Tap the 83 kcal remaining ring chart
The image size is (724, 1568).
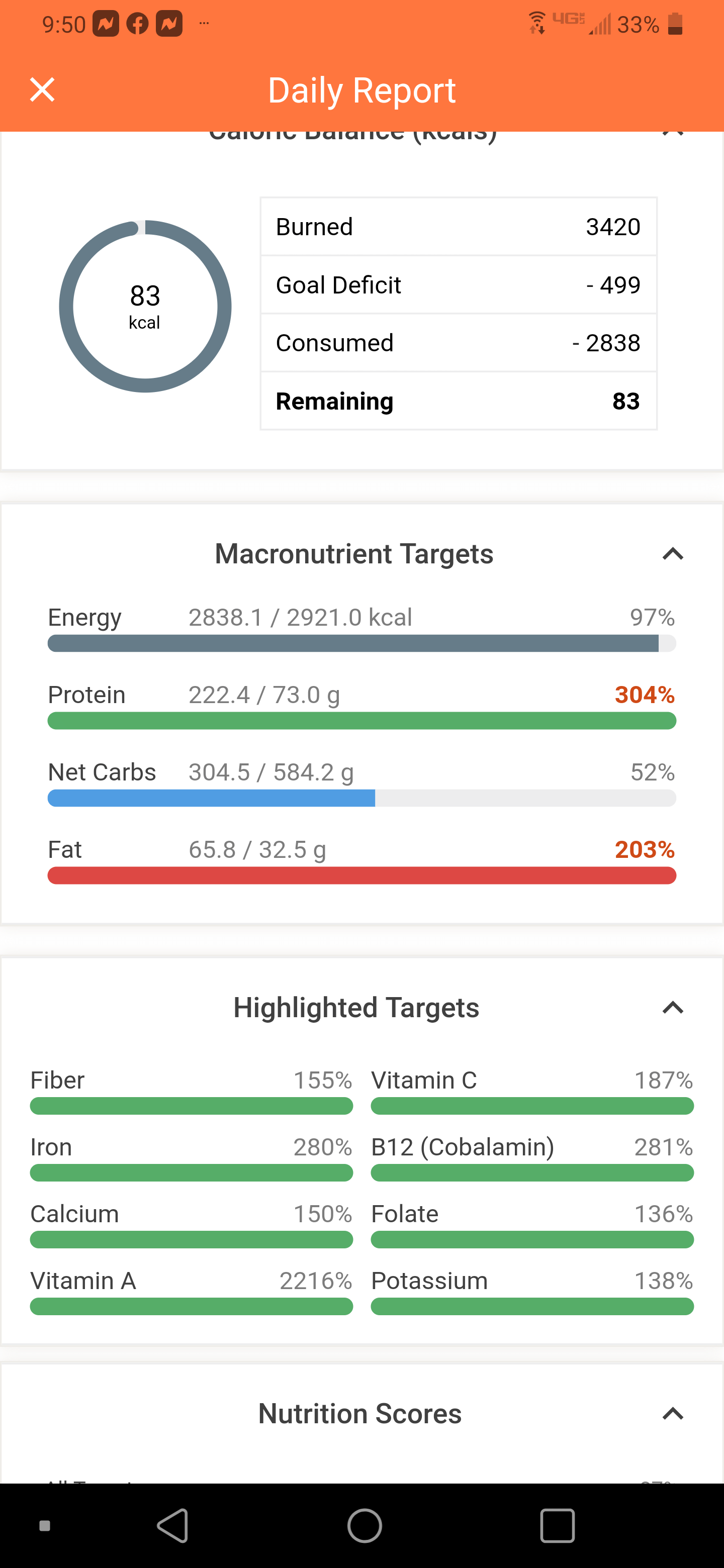point(145,306)
